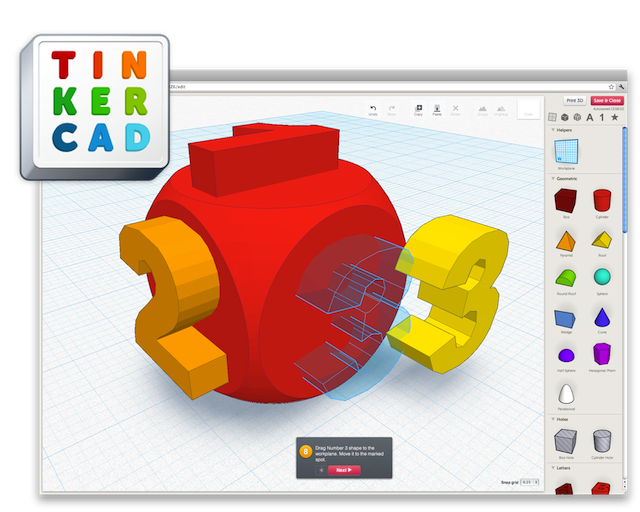The image size is (640, 512).
Task: Pick the red Cylinder shape
Action: coord(602,200)
